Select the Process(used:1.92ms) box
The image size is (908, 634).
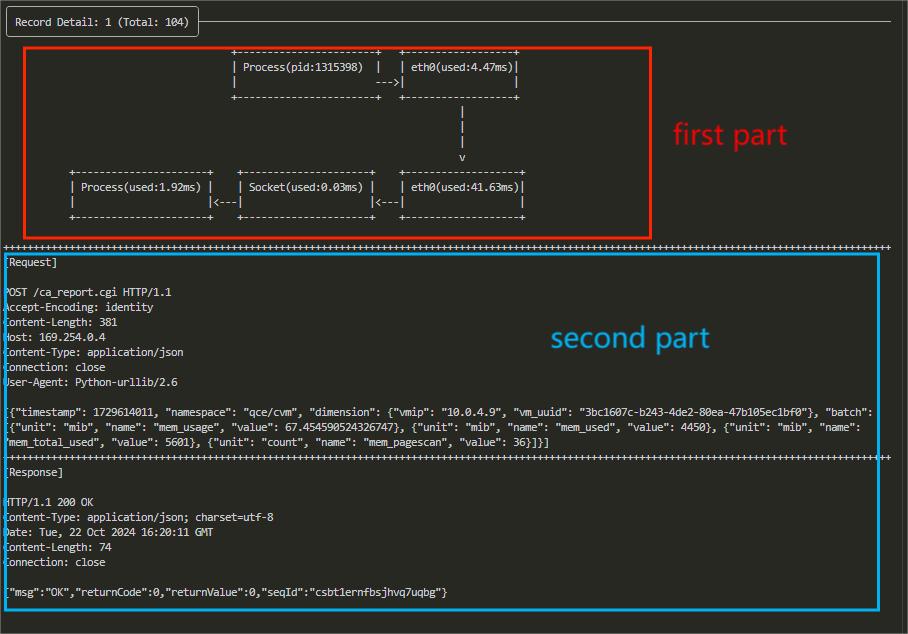click(141, 187)
